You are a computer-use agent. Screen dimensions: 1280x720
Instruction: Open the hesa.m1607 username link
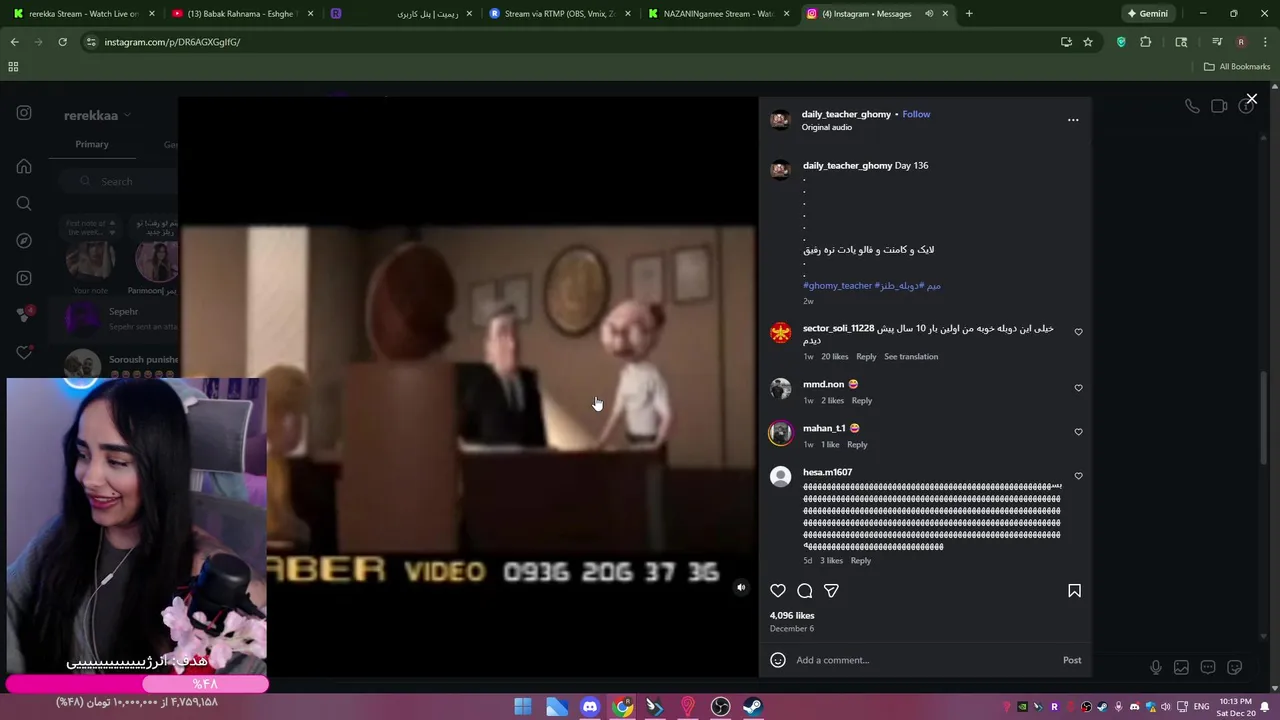point(827,472)
